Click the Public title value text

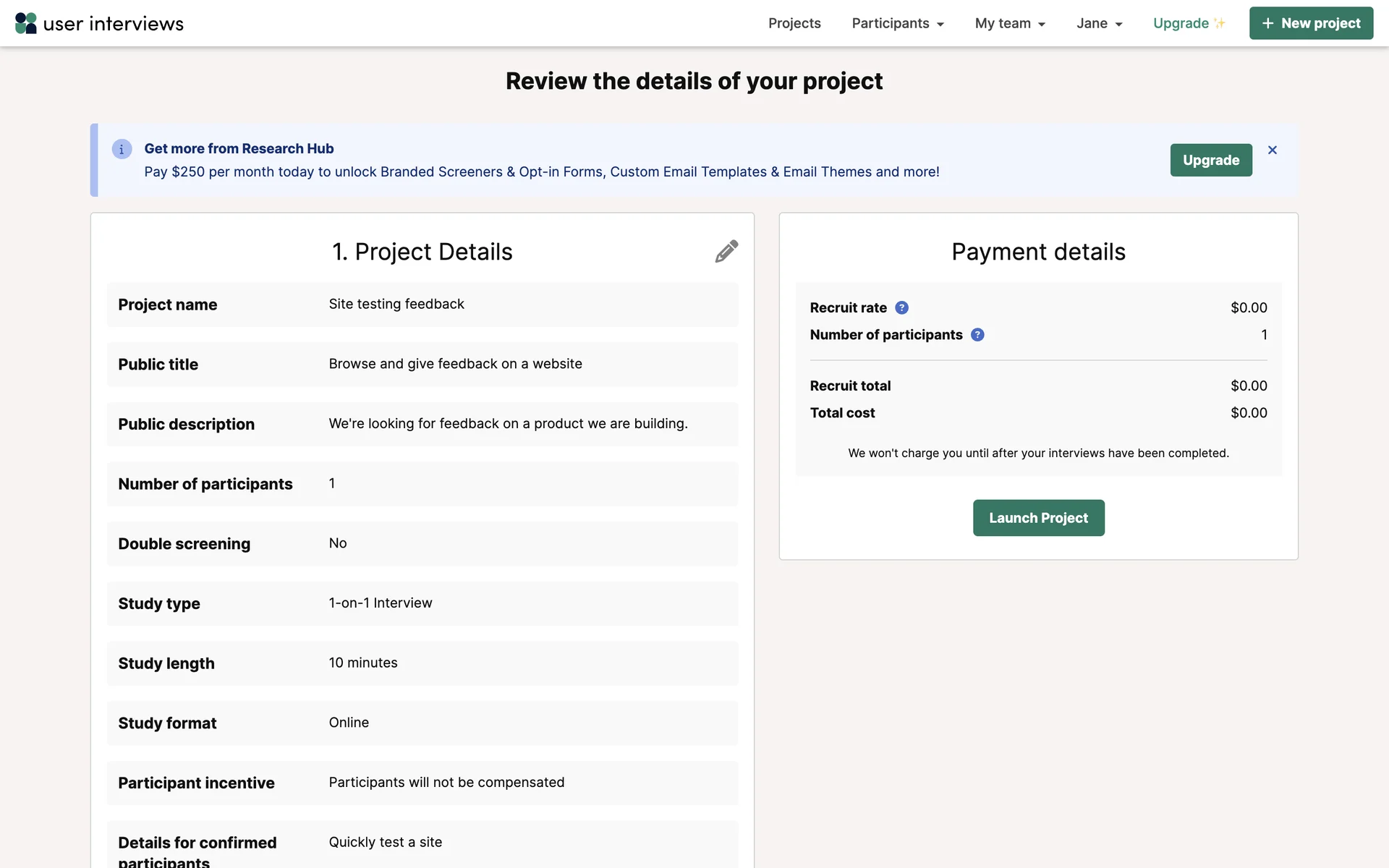coord(455,364)
